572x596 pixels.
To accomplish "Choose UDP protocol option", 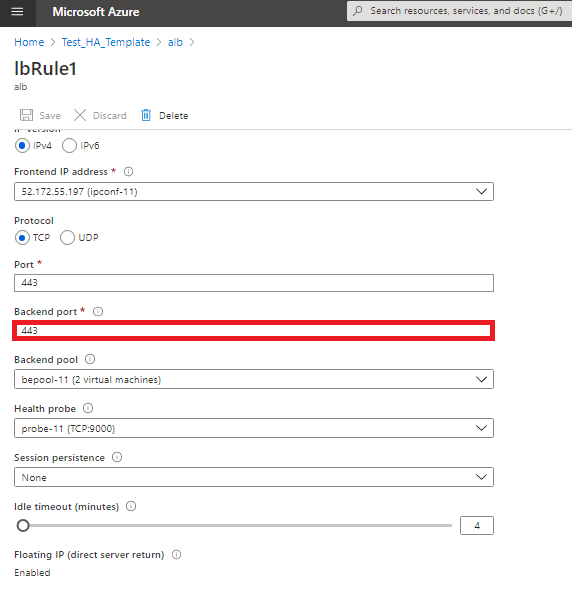I will pos(67,238).
